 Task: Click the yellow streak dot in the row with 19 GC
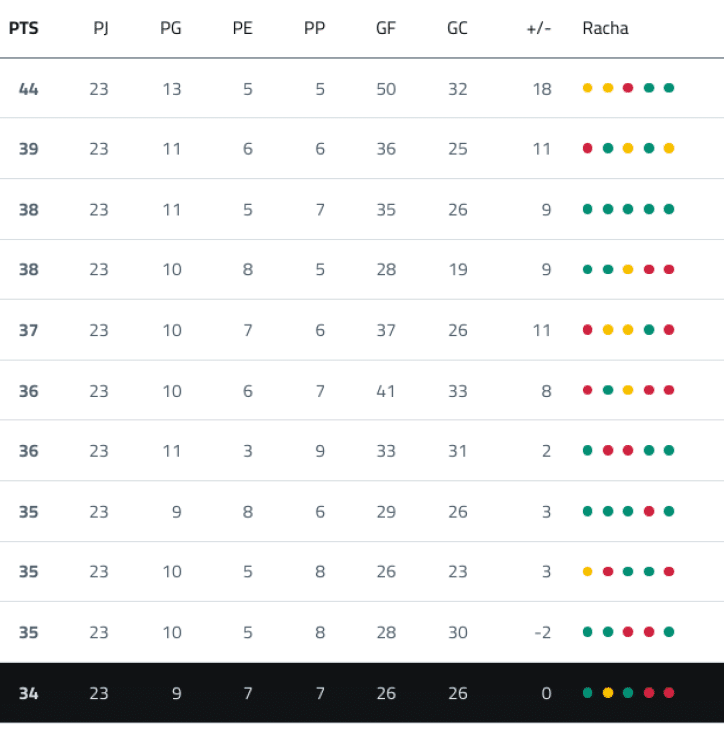[628, 269]
